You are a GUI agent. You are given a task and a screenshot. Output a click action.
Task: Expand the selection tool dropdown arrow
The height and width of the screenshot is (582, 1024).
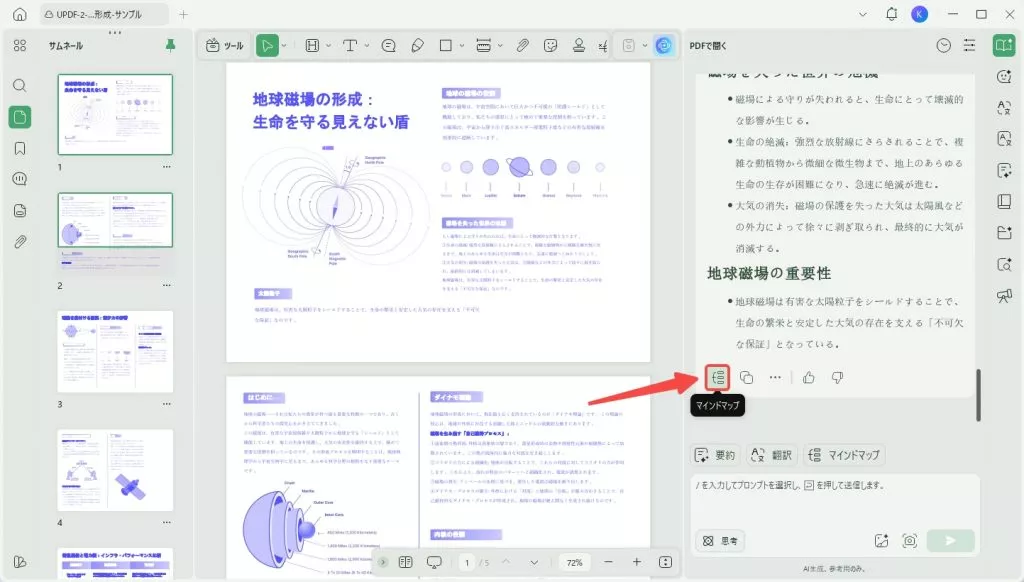point(285,46)
